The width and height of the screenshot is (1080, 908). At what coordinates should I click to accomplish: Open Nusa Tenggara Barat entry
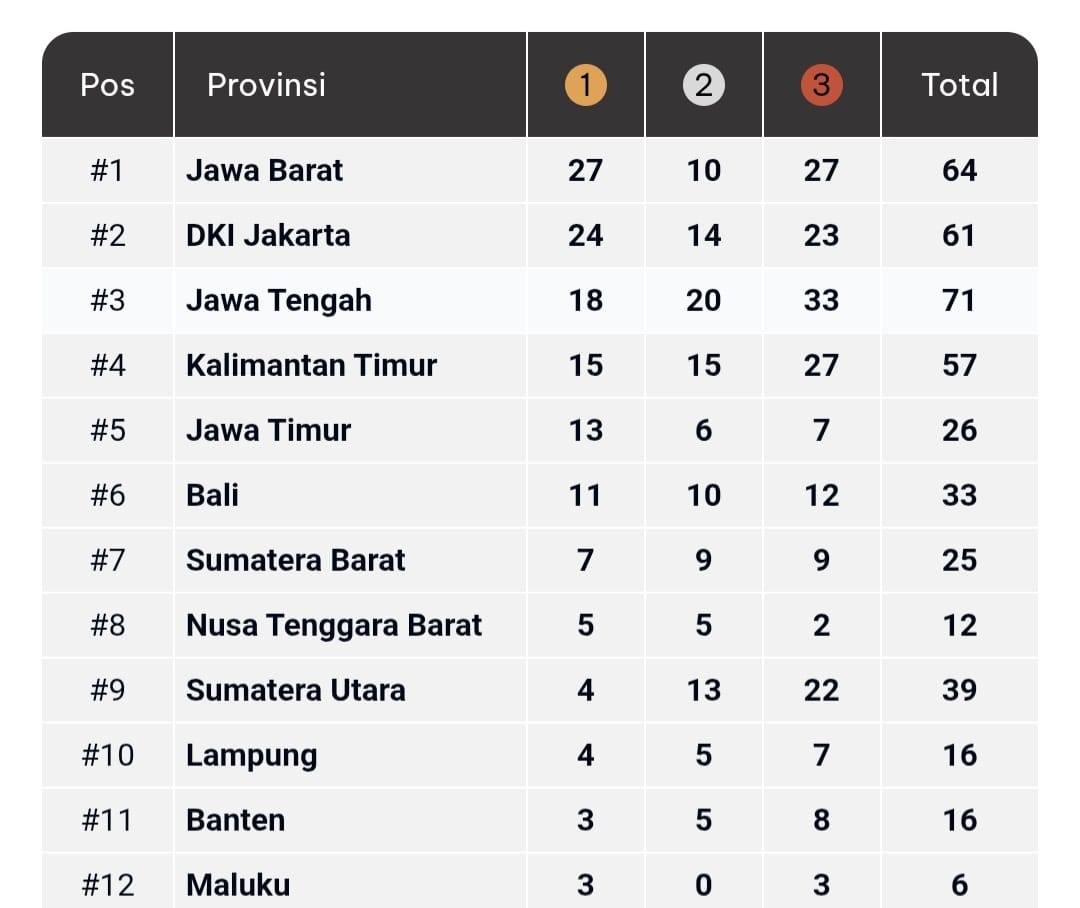334,626
